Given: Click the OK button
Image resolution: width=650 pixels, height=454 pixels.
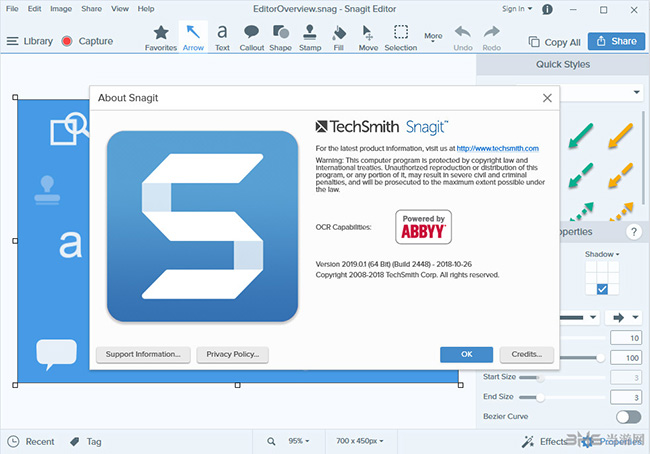Looking at the screenshot, I should [x=466, y=354].
